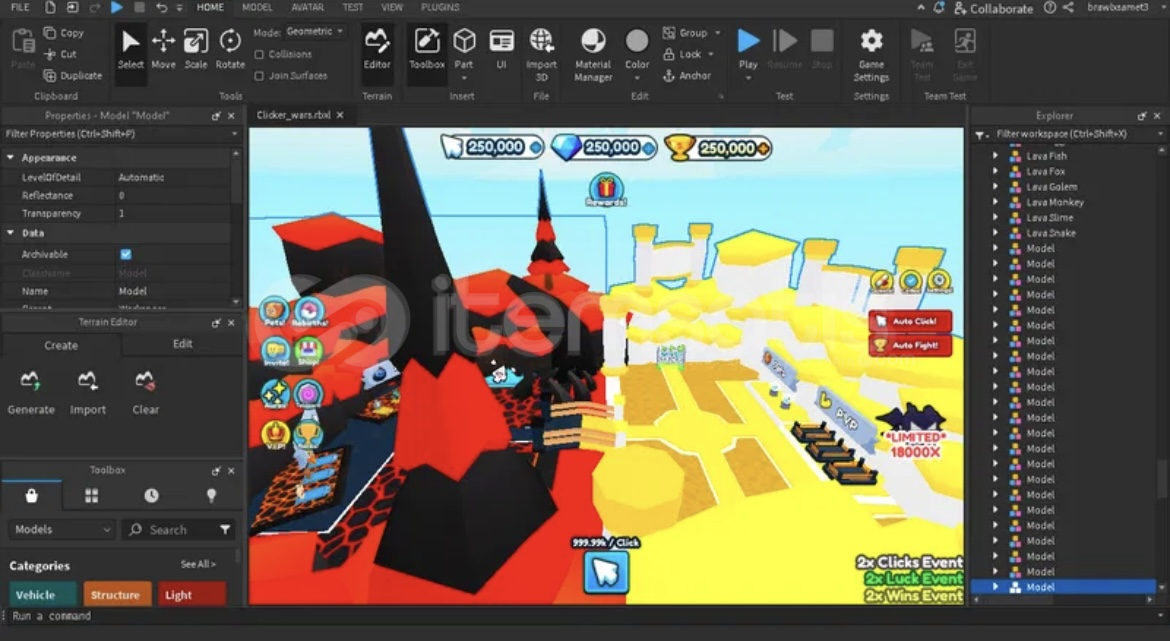1170x641 pixels.
Task: Open Toolbox creations lightbulb tab
Action: click(x=211, y=495)
